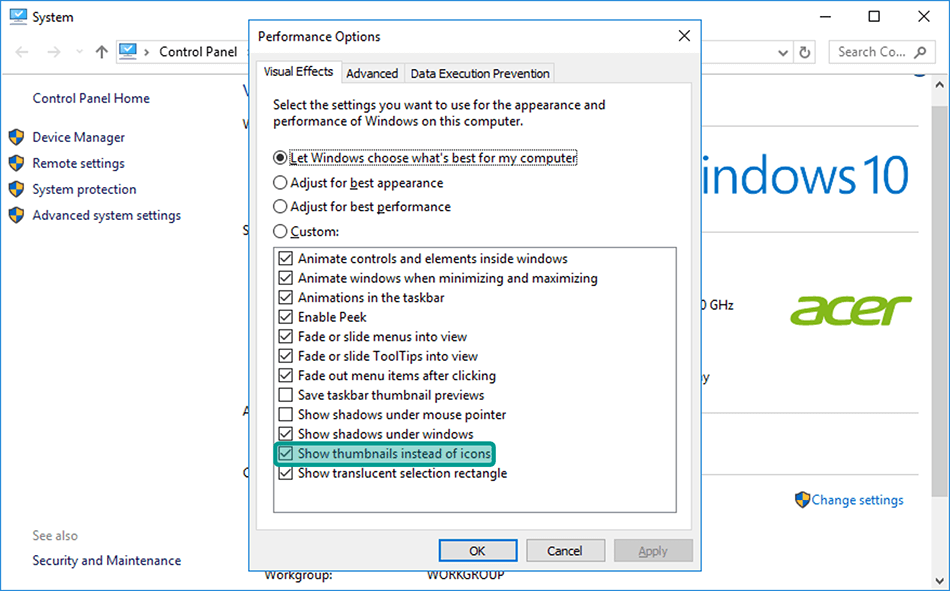This screenshot has width=950, height=591.
Task: Click the Control Panel breadcrumb
Action: tap(198, 52)
